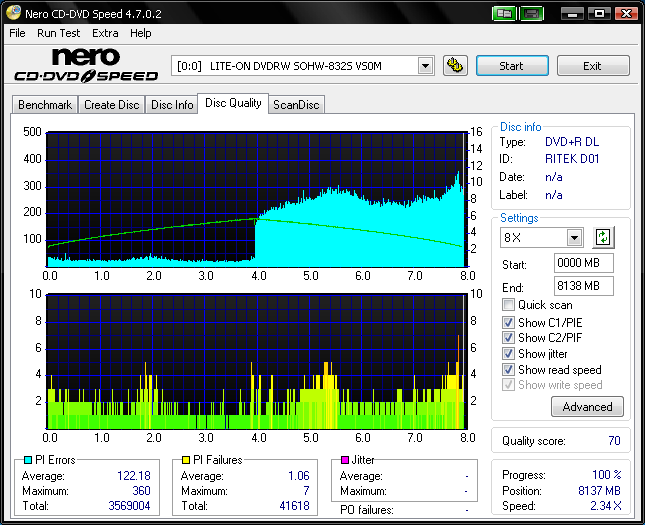Click the green dual-window icon in title bar
Screen dimensions: 645x525
[504, 14]
